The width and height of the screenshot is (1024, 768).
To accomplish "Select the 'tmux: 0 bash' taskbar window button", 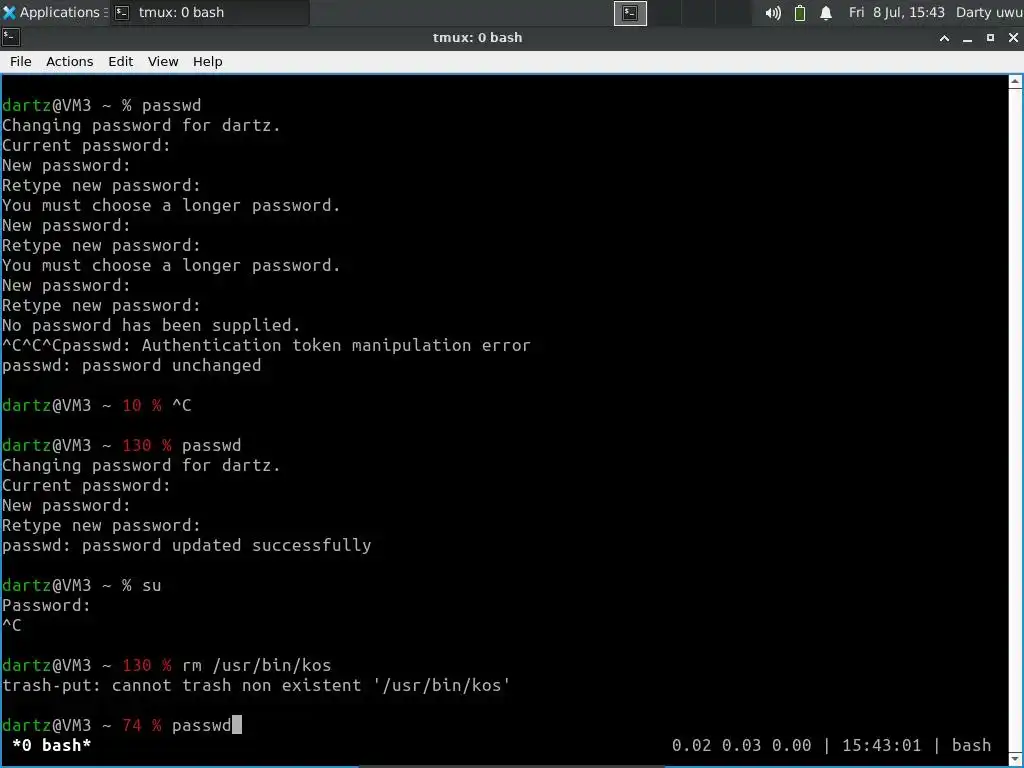I will pos(210,12).
